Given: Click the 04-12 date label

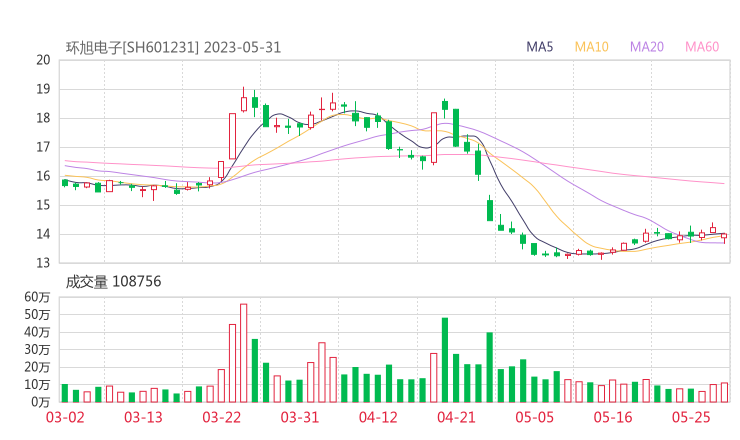Looking at the screenshot, I should pyautogui.click(x=378, y=417).
